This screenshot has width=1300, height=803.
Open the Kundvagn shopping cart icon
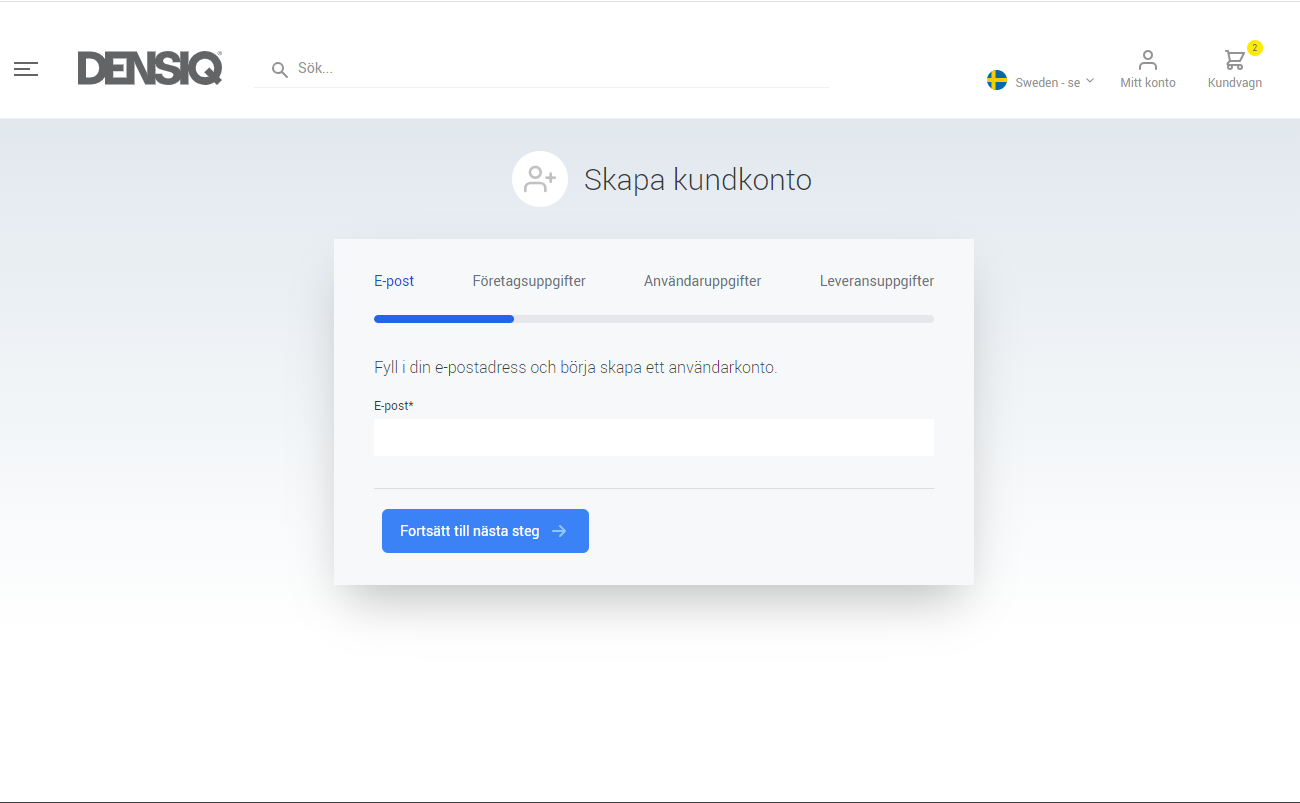1234,61
